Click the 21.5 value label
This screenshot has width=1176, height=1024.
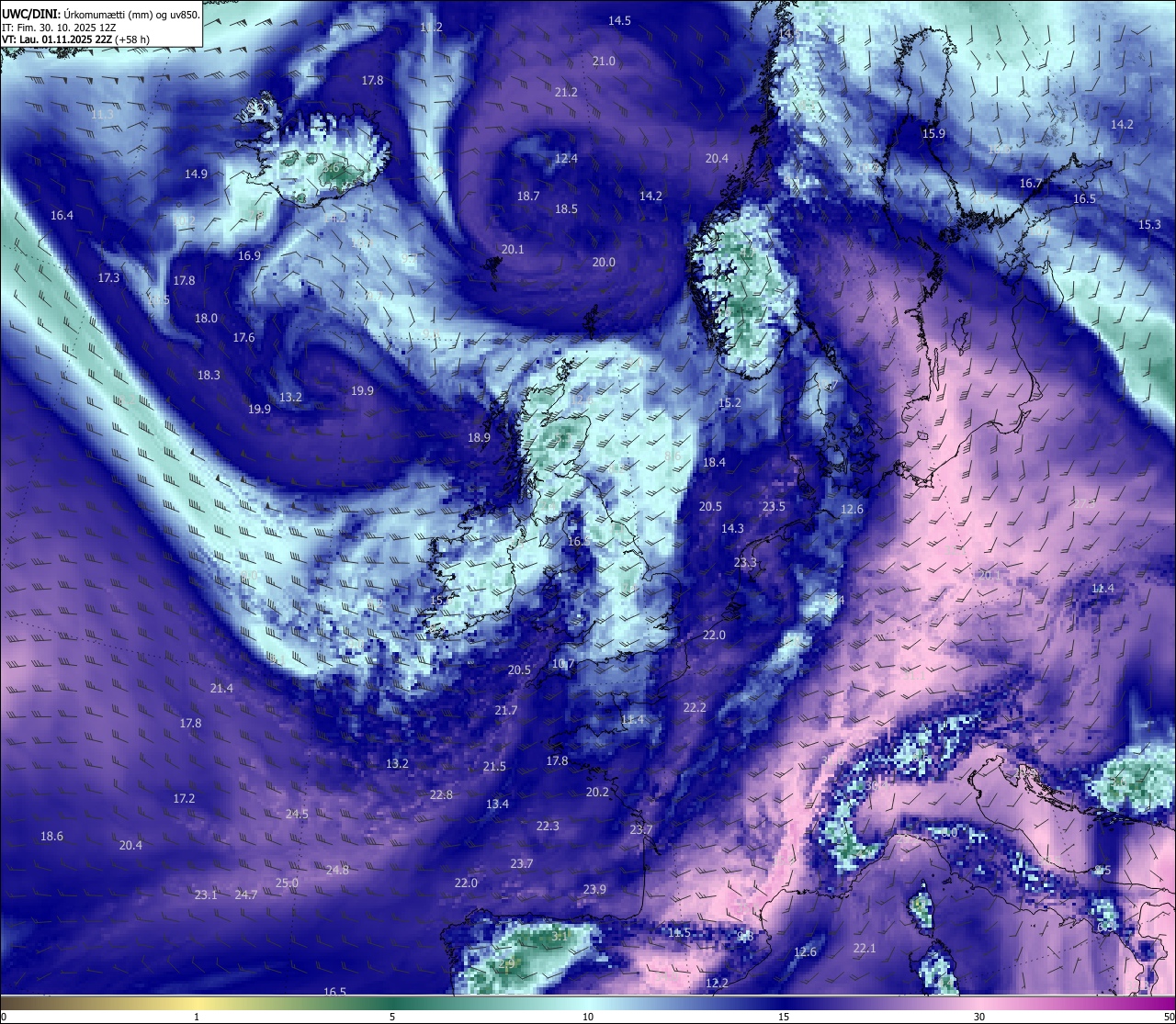click(x=494, y=767)
